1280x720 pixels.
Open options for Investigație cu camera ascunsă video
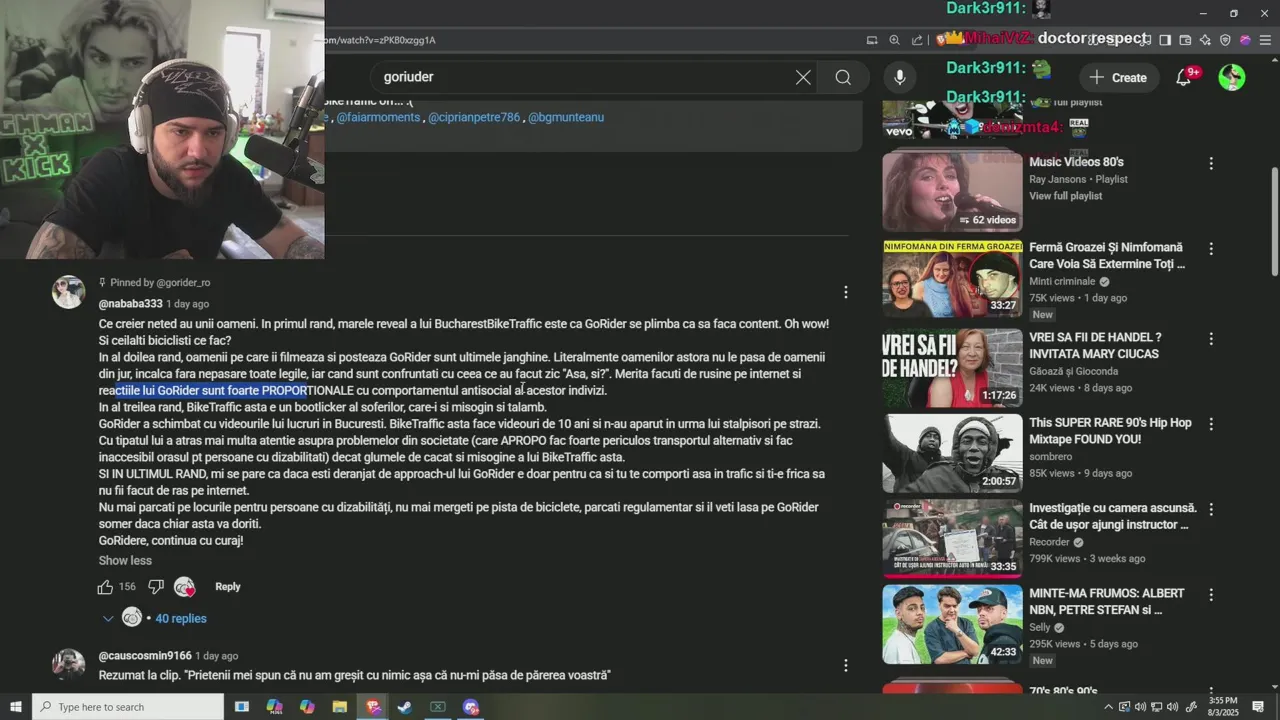(x=1211, y=509)
